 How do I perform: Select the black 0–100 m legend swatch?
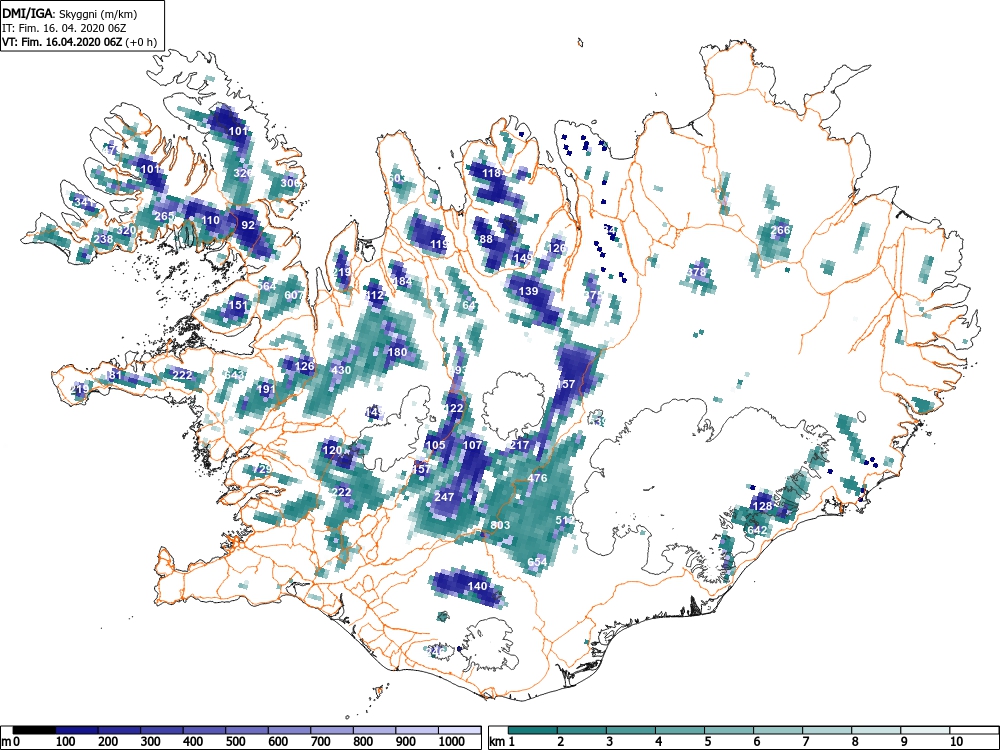34,730
